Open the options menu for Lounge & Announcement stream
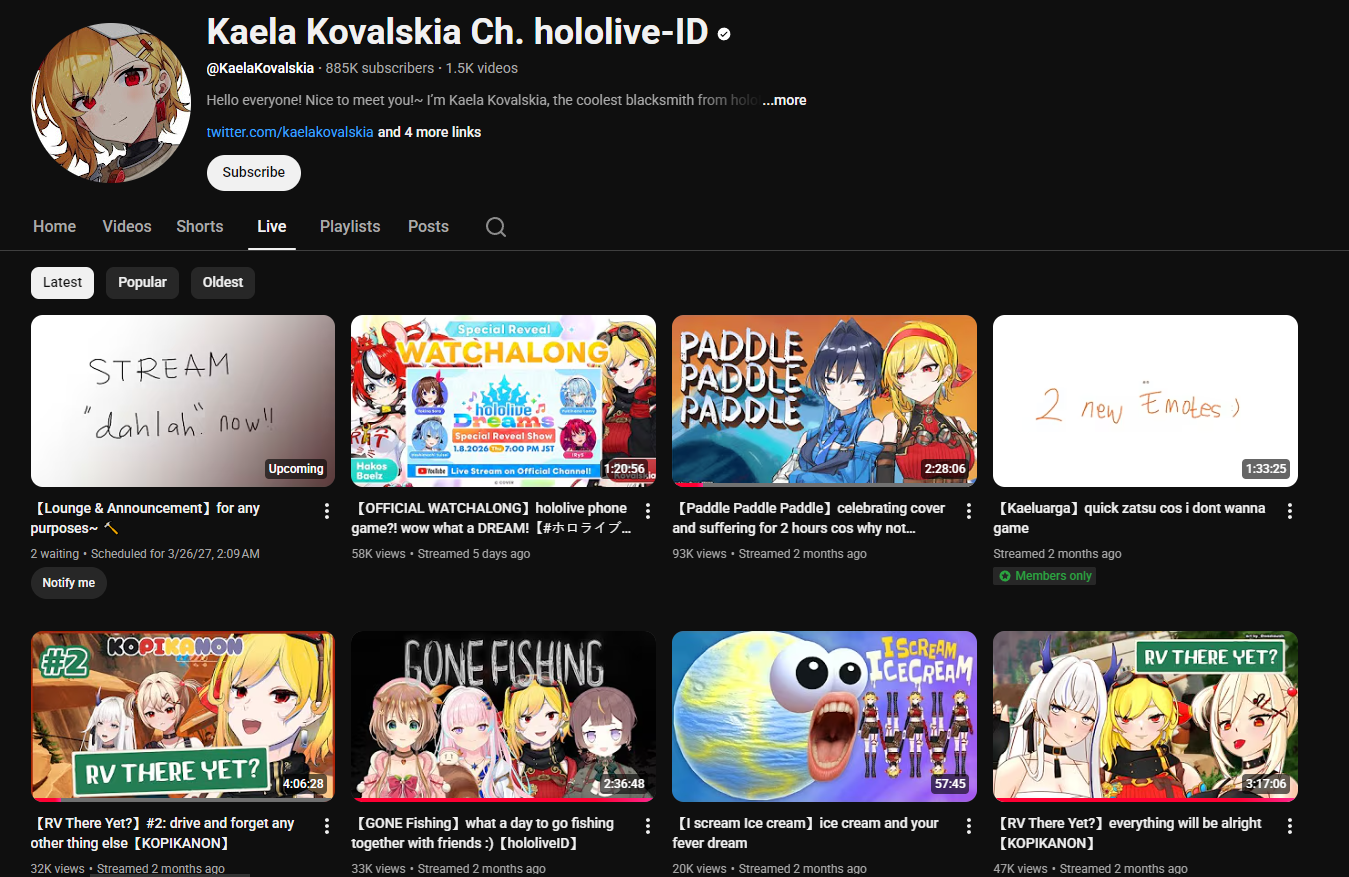 click(x=327, y=511)
